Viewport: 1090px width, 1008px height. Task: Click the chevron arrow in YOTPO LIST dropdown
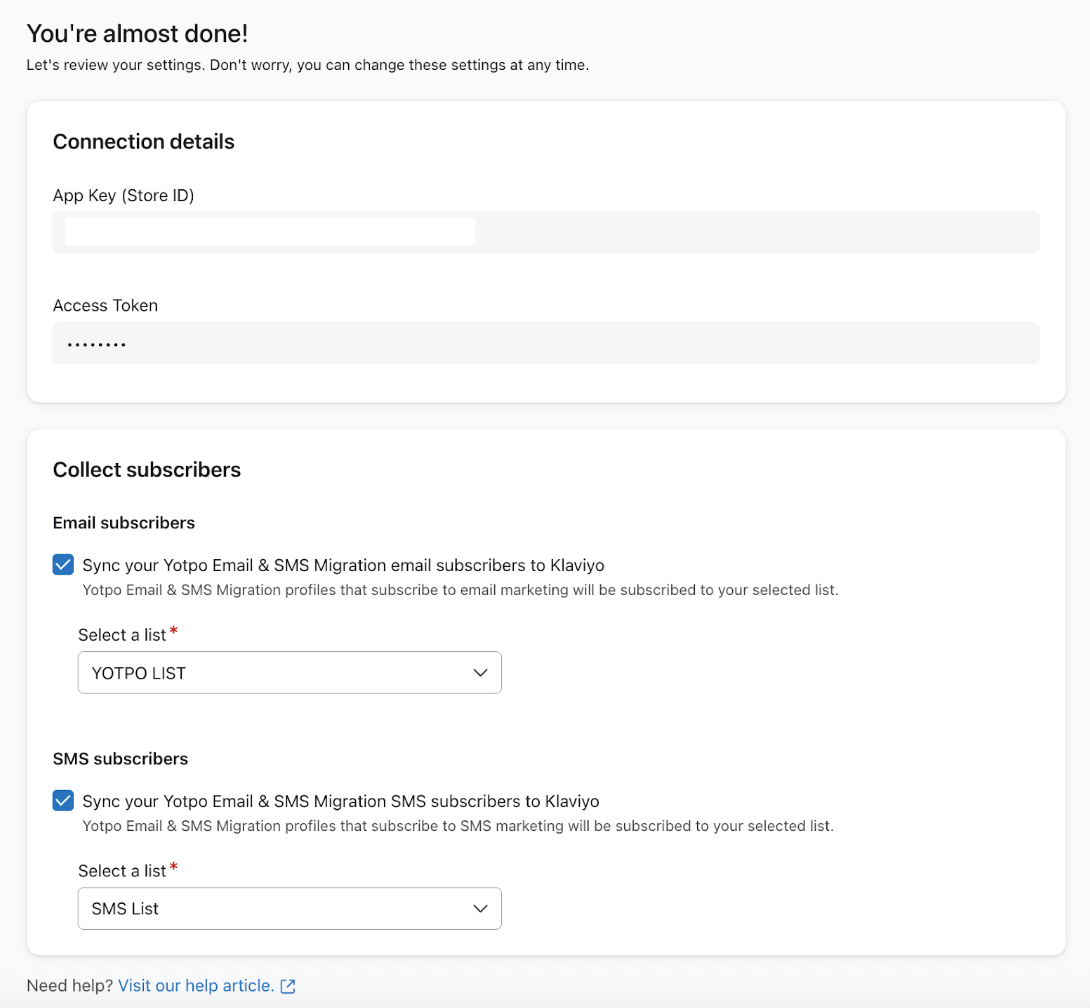480,673
